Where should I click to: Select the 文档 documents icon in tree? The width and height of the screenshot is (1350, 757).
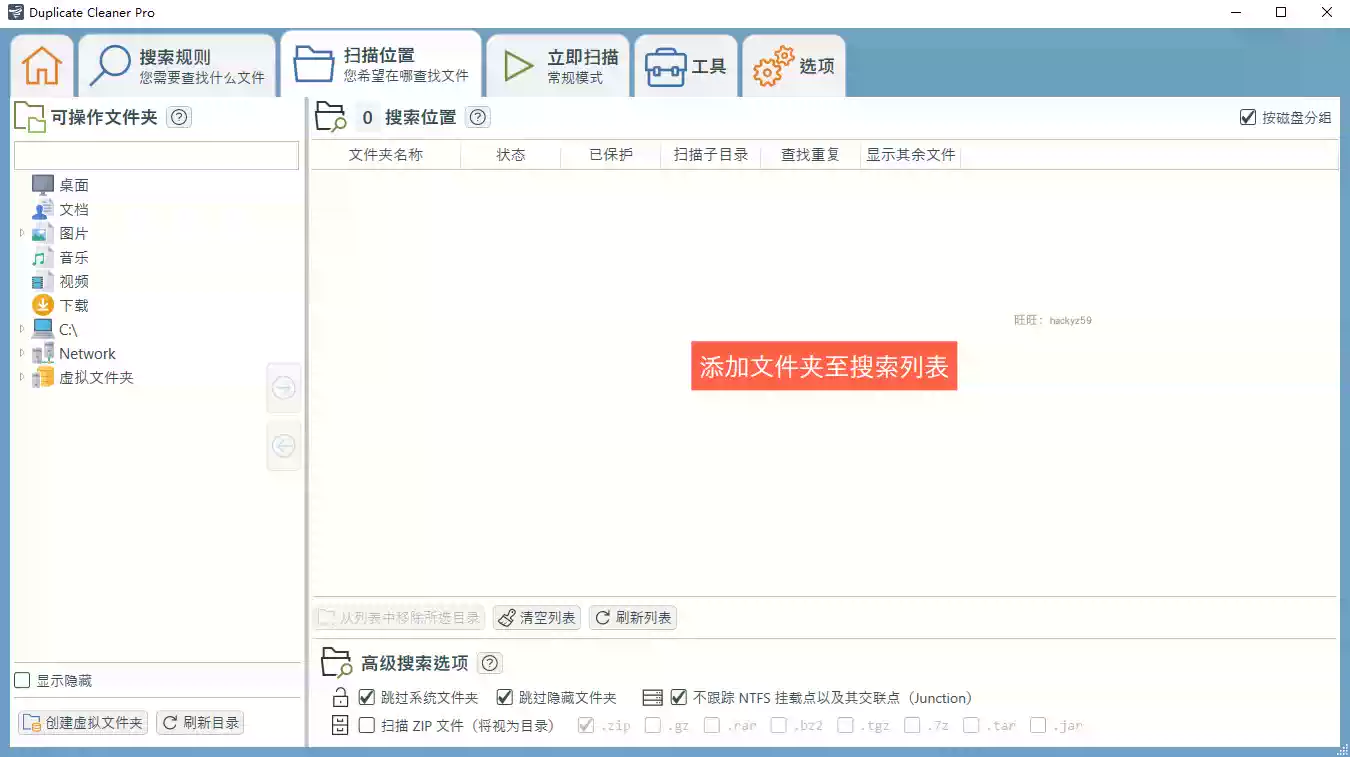(x=43, y=209)
